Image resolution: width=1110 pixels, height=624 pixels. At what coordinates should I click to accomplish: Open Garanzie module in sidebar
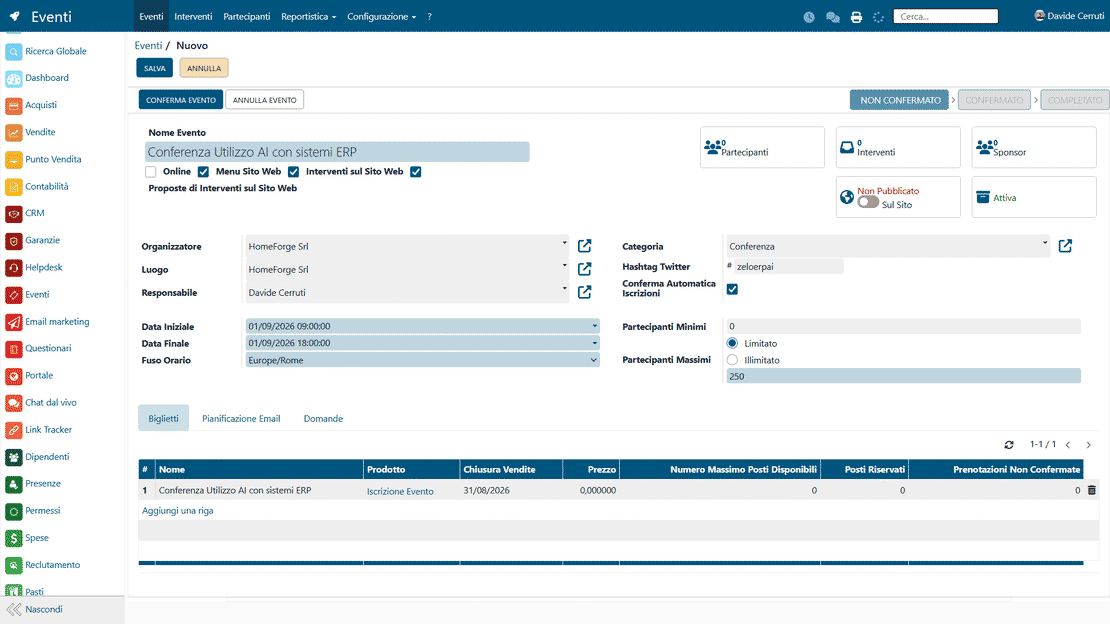pyautogui.click(x=33, y=240)
